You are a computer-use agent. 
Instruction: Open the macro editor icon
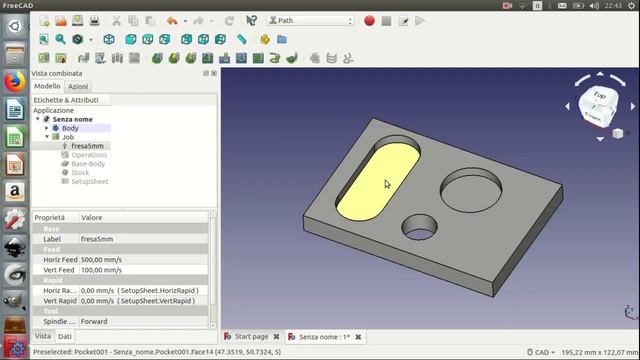pyautogui.click(x=403, y=20)
